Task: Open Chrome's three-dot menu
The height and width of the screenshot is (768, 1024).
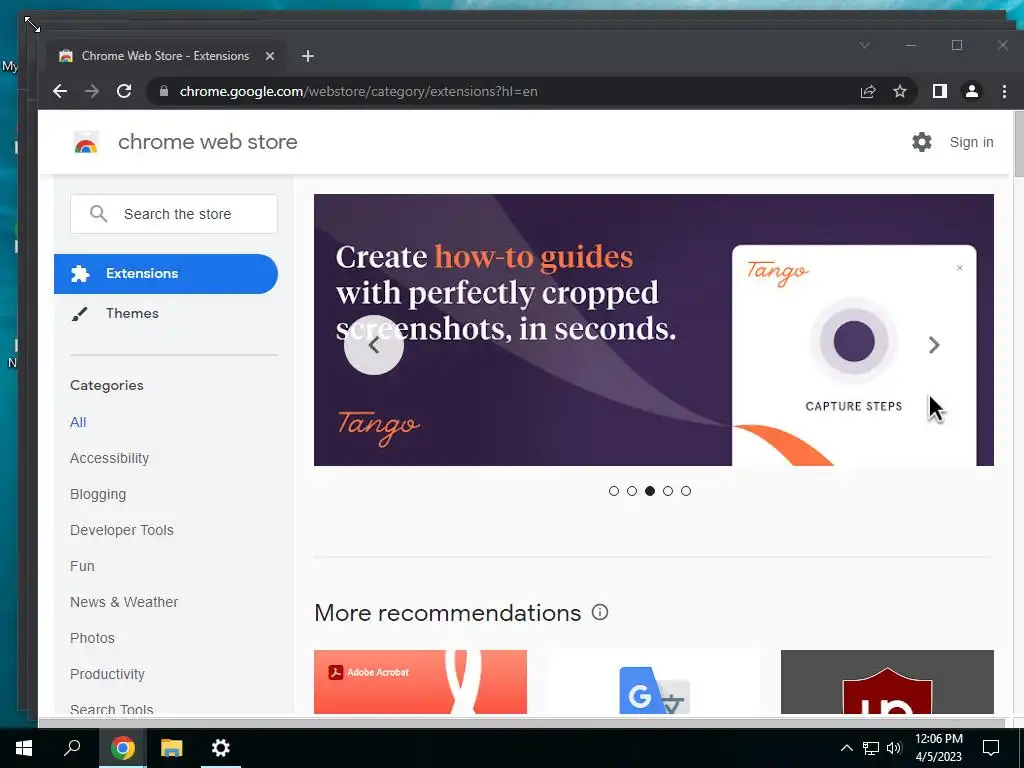Action: (1004, 91)
